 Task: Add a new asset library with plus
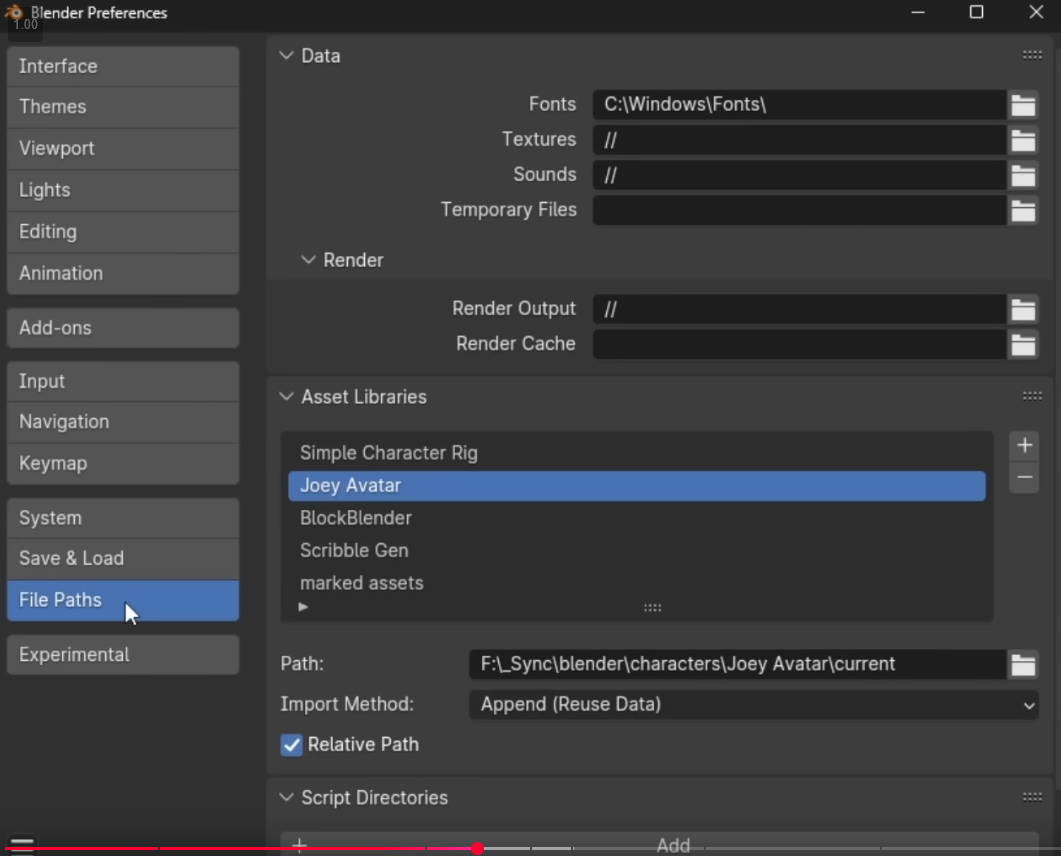pos(1024,446)
